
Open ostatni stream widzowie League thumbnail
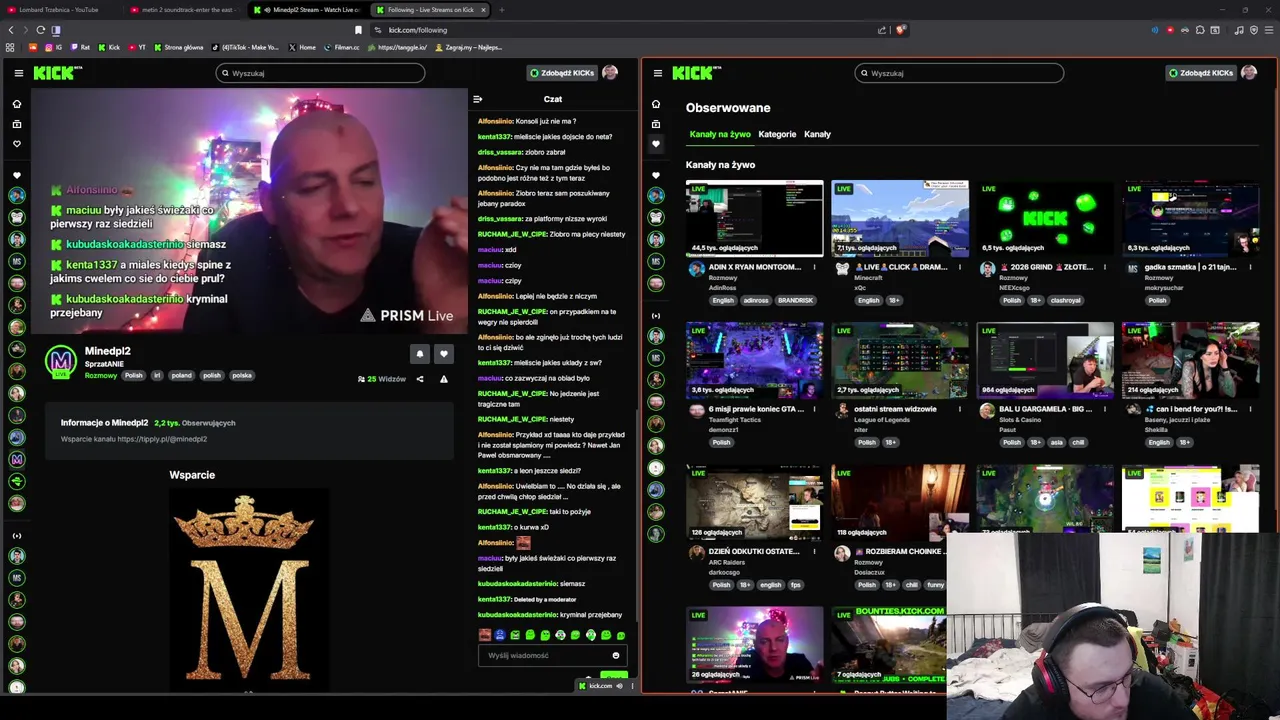click(900, 360)
